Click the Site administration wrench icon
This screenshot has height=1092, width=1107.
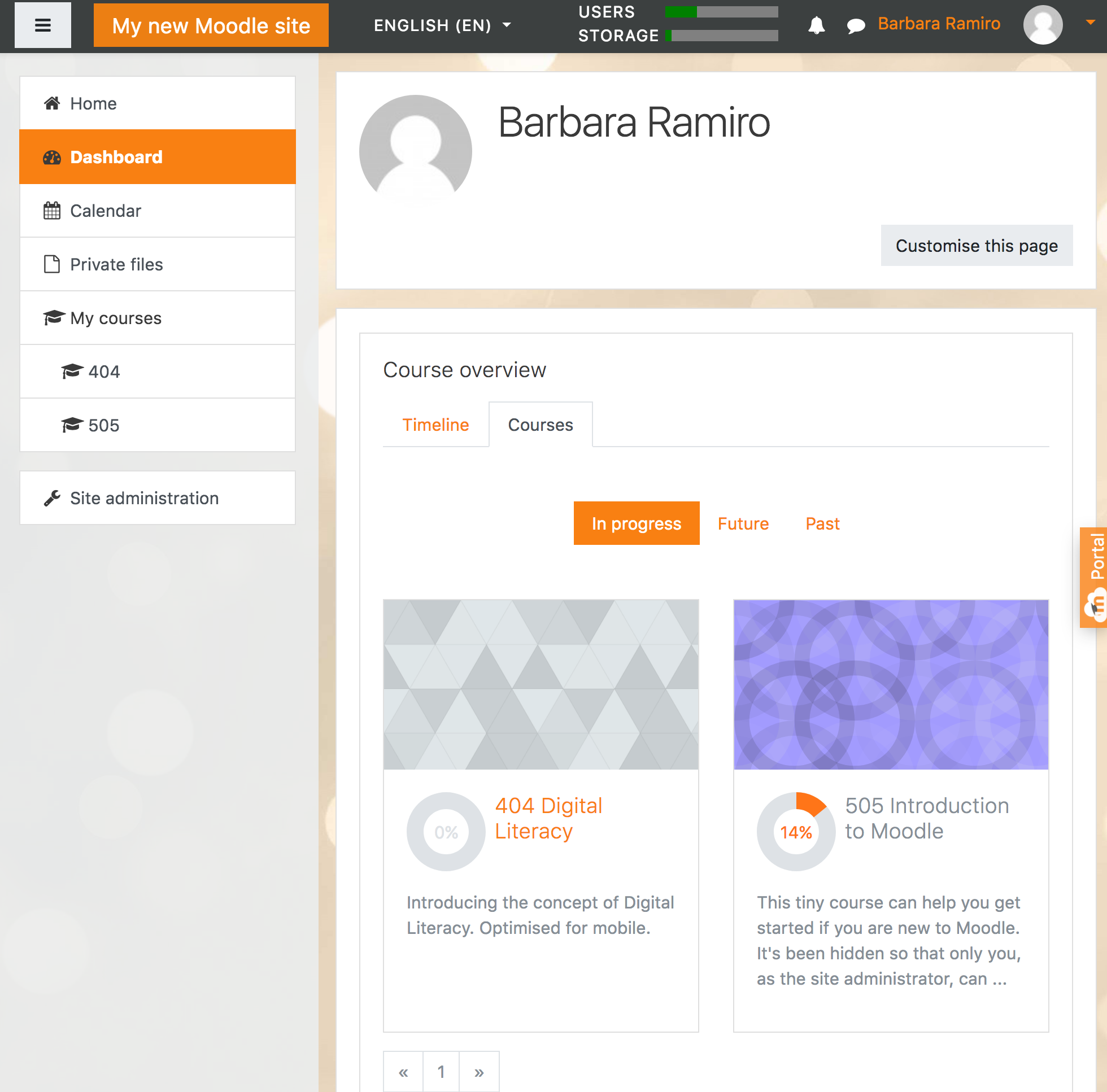(x=52, y=498)
